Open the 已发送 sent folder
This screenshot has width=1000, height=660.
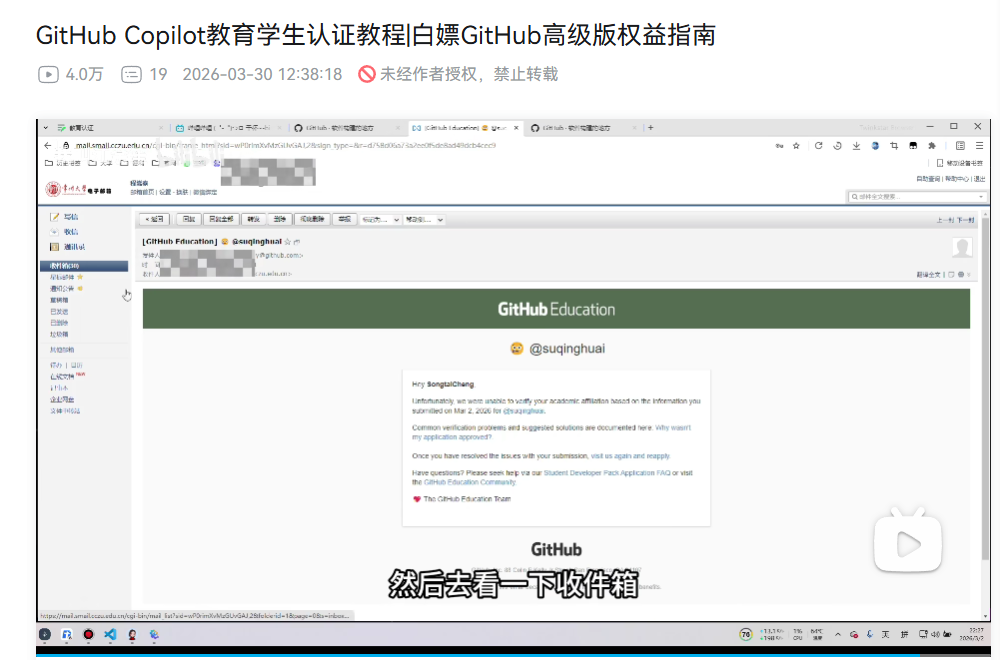(59, 312)
